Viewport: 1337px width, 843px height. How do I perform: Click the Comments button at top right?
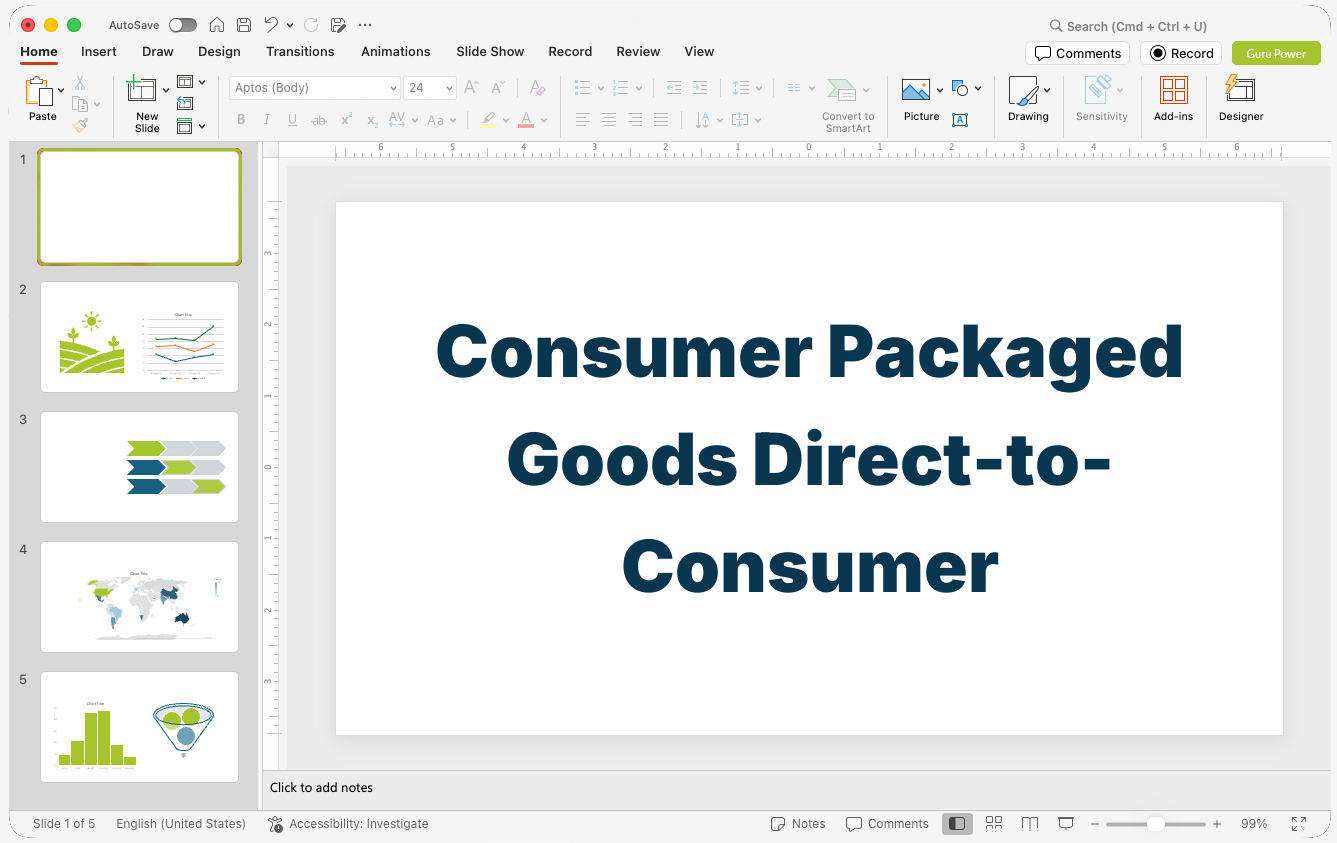click(x=1077, y=54)
